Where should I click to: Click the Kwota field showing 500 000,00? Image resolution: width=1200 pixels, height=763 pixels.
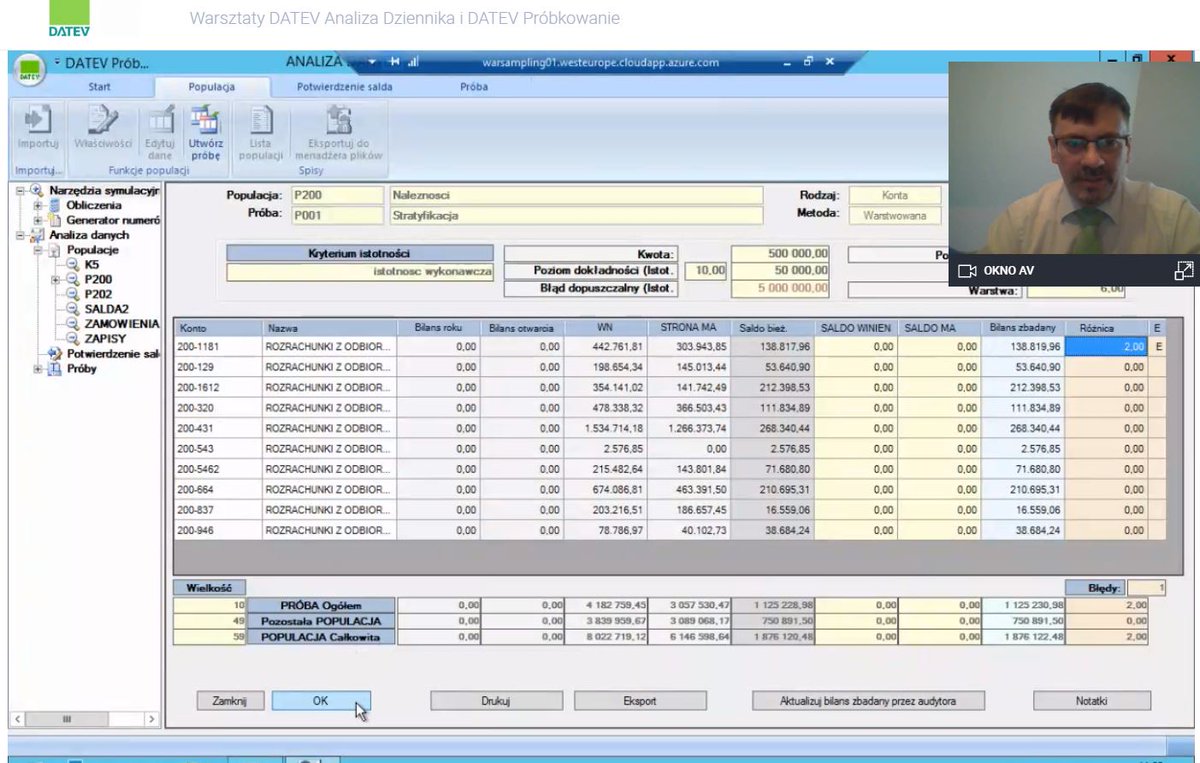(781, 254)
